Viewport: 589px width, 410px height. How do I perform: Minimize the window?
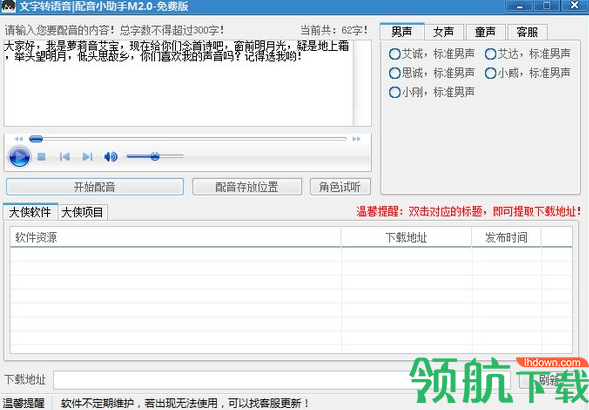point(520,6)
